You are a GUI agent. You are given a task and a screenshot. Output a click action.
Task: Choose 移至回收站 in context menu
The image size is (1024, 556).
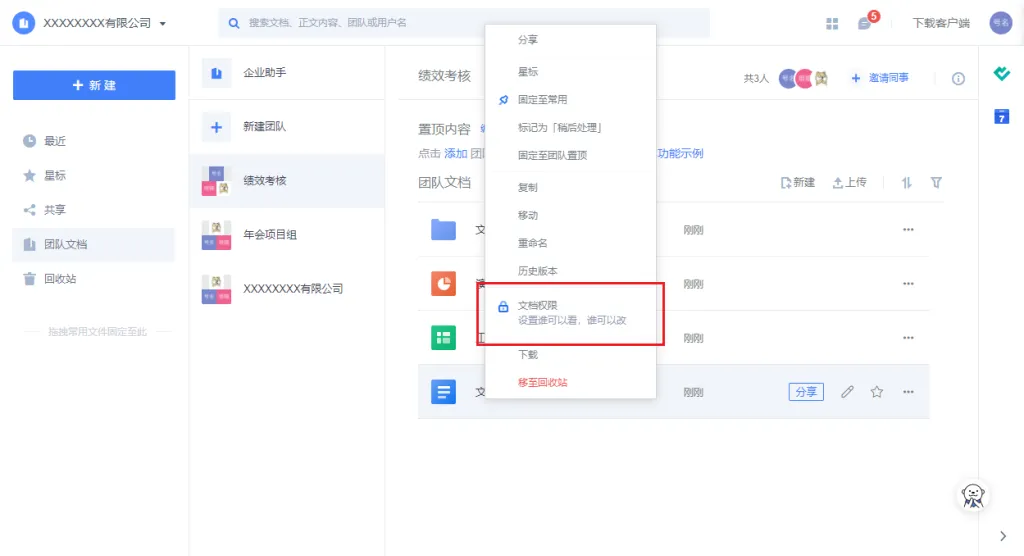pos(570,383)
